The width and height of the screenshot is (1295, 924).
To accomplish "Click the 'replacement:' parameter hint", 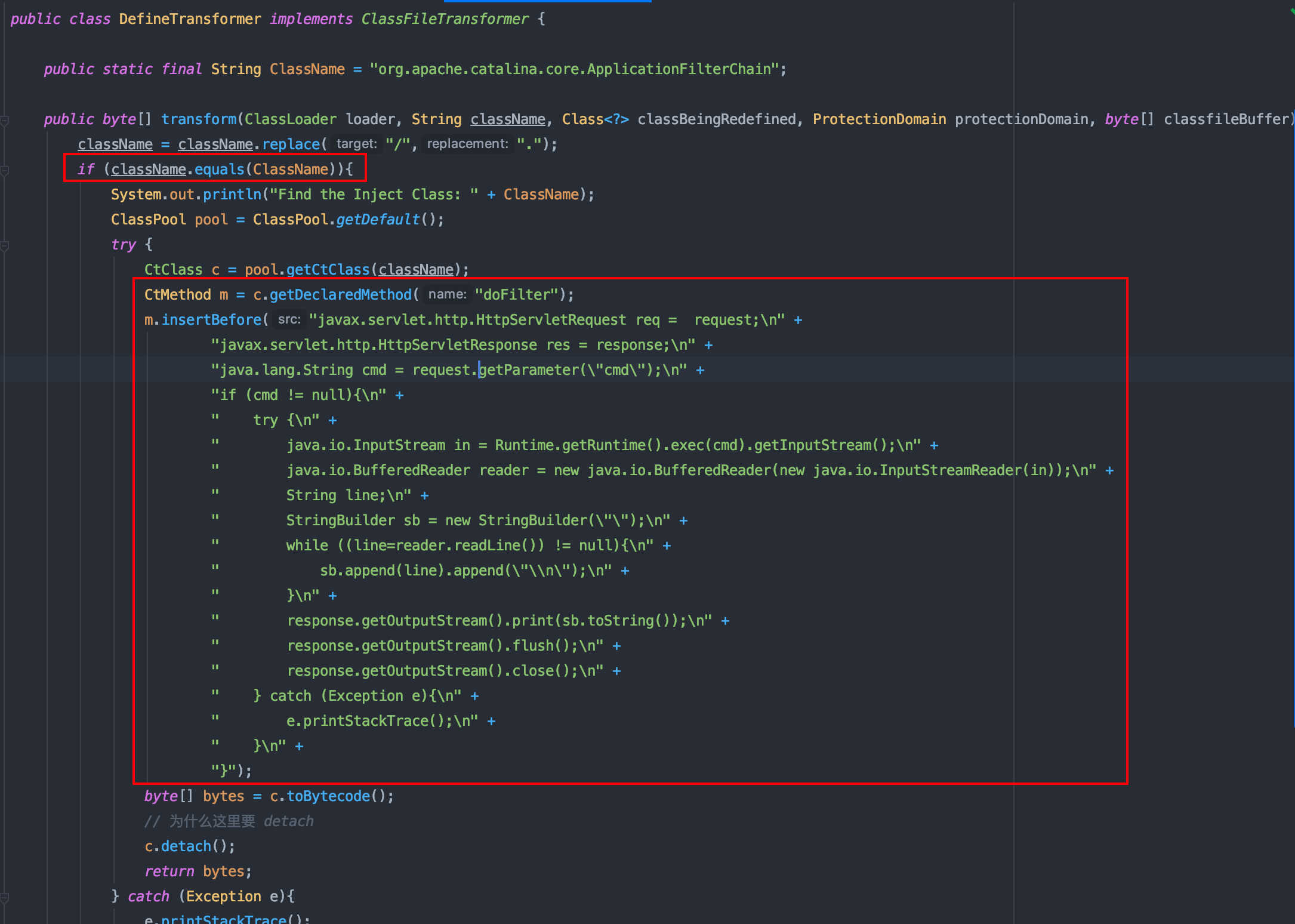I will click(467, 144).
